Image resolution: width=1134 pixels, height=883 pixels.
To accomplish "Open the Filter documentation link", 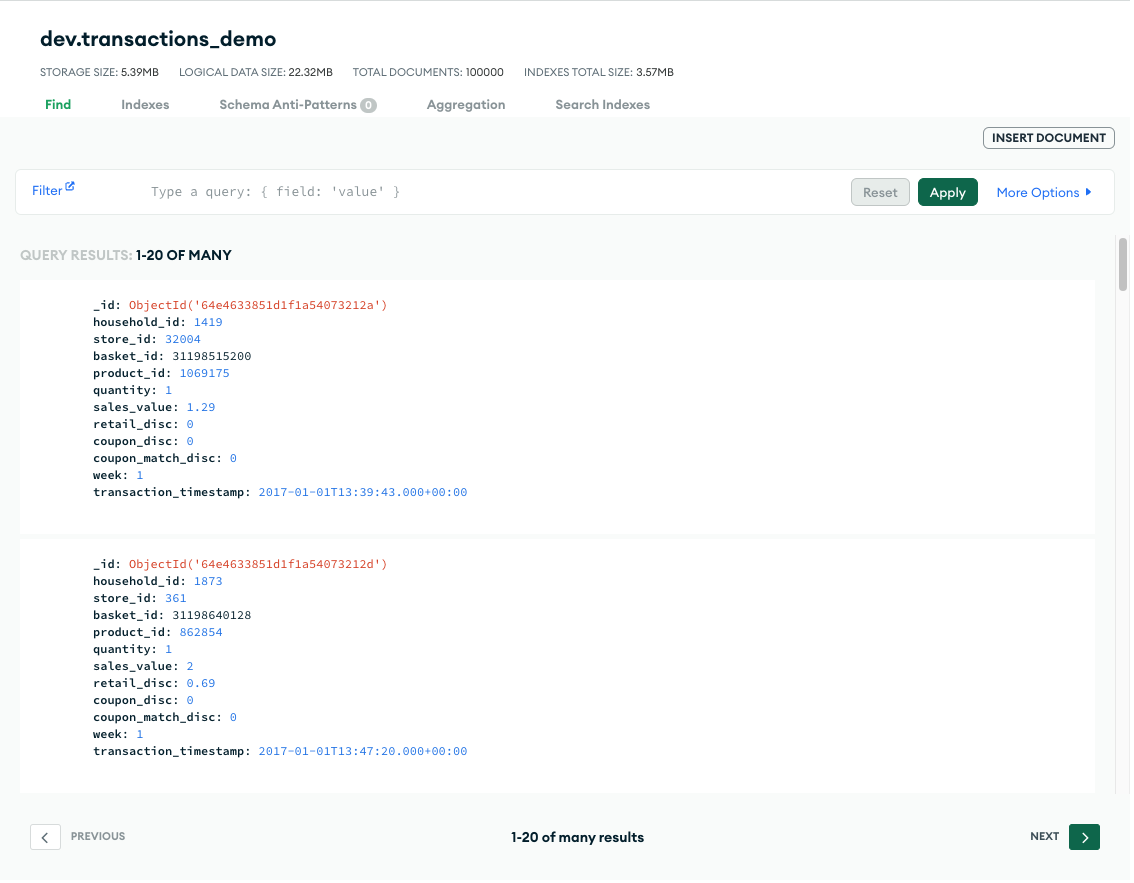I will click(x=47, y=190).
